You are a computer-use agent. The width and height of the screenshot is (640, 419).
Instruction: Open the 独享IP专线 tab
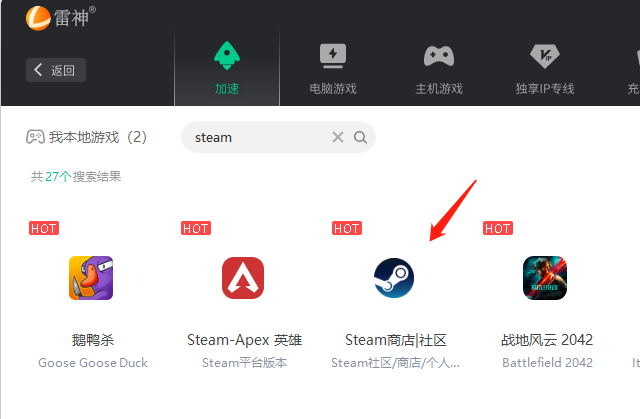pos(545,69)
